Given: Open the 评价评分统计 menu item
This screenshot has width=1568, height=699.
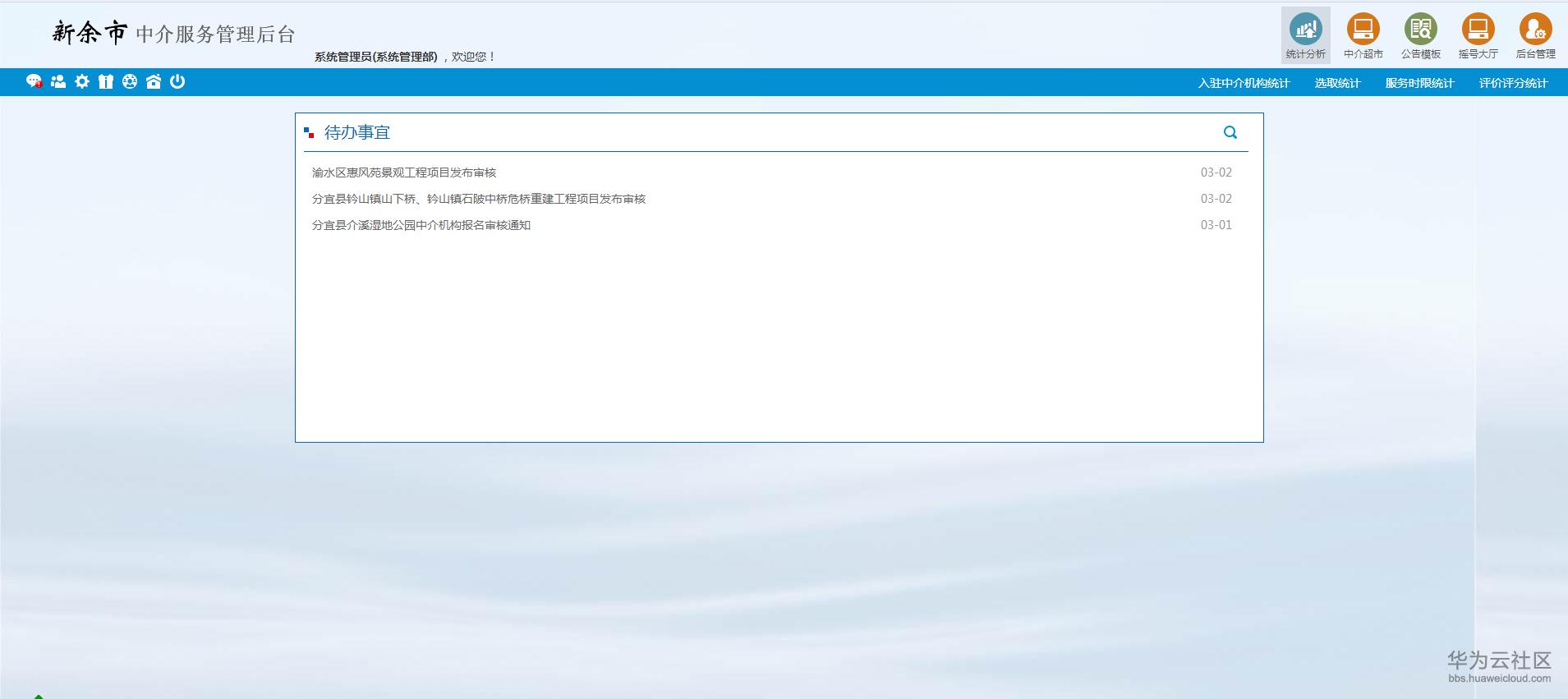Looking at the screenshot, I should pyautogui.click(x=1513, y=83).
